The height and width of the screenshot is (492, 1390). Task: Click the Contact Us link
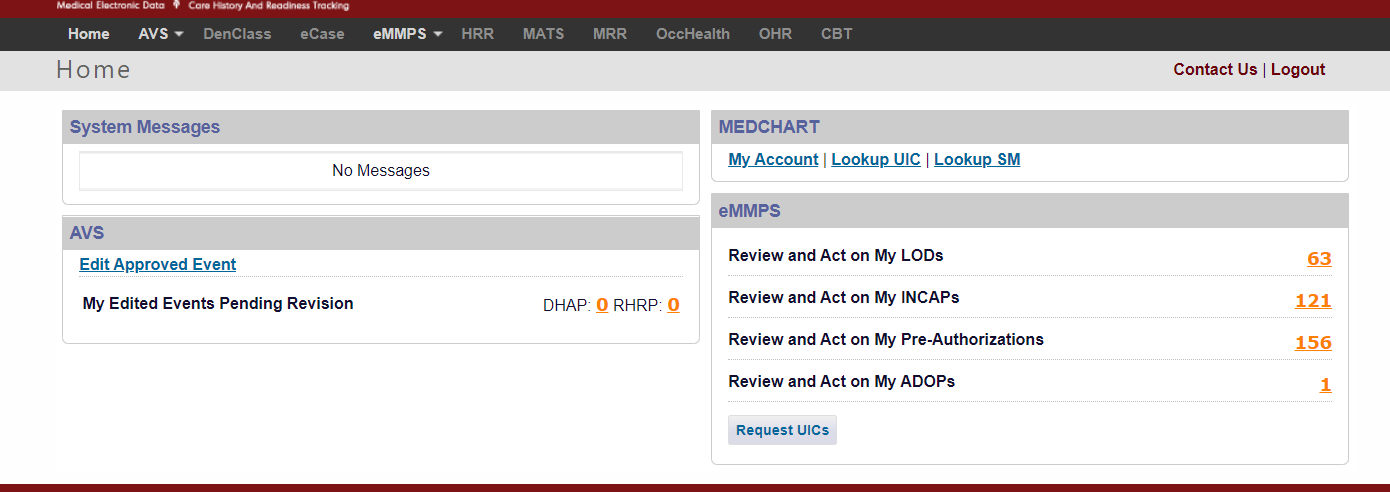(1215, 69)
